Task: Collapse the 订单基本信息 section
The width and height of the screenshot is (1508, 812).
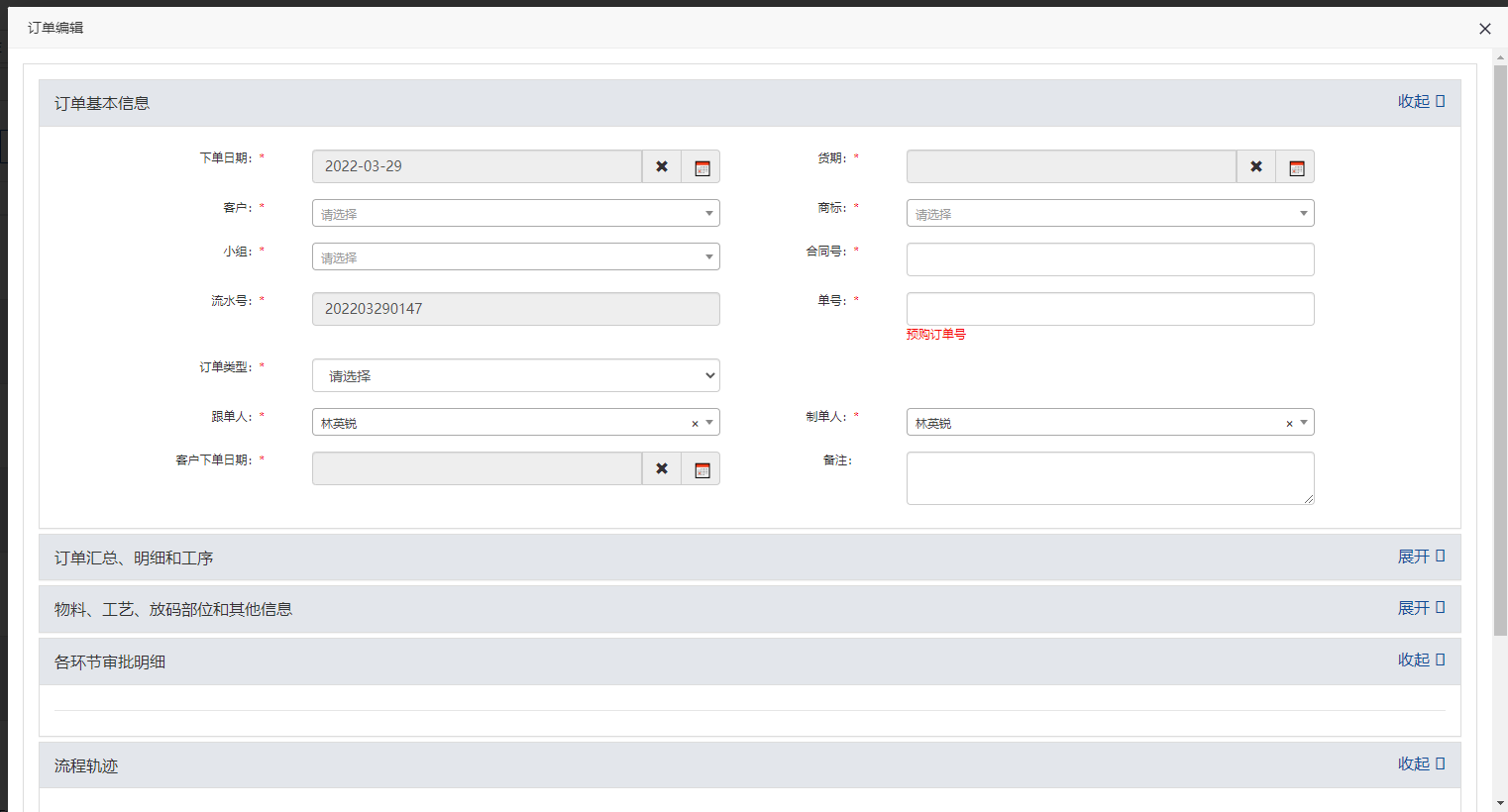Action: pyautogui.click(x=1421, y=102)
